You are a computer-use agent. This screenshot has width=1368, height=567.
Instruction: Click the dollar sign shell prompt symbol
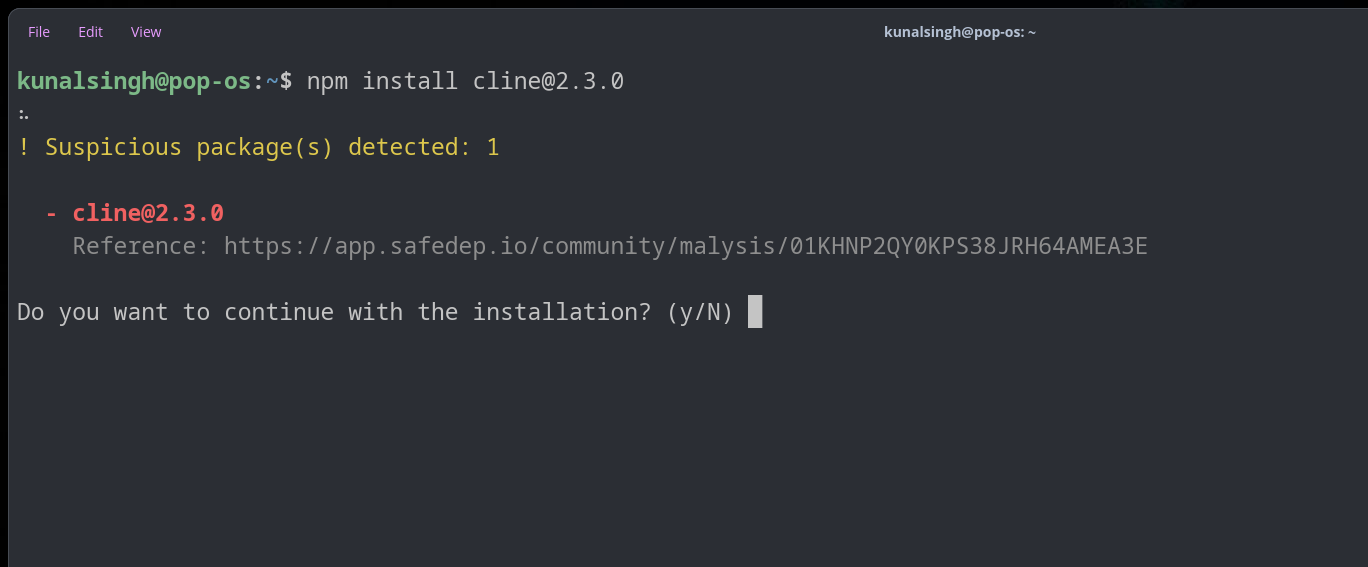tap(286, 81)
